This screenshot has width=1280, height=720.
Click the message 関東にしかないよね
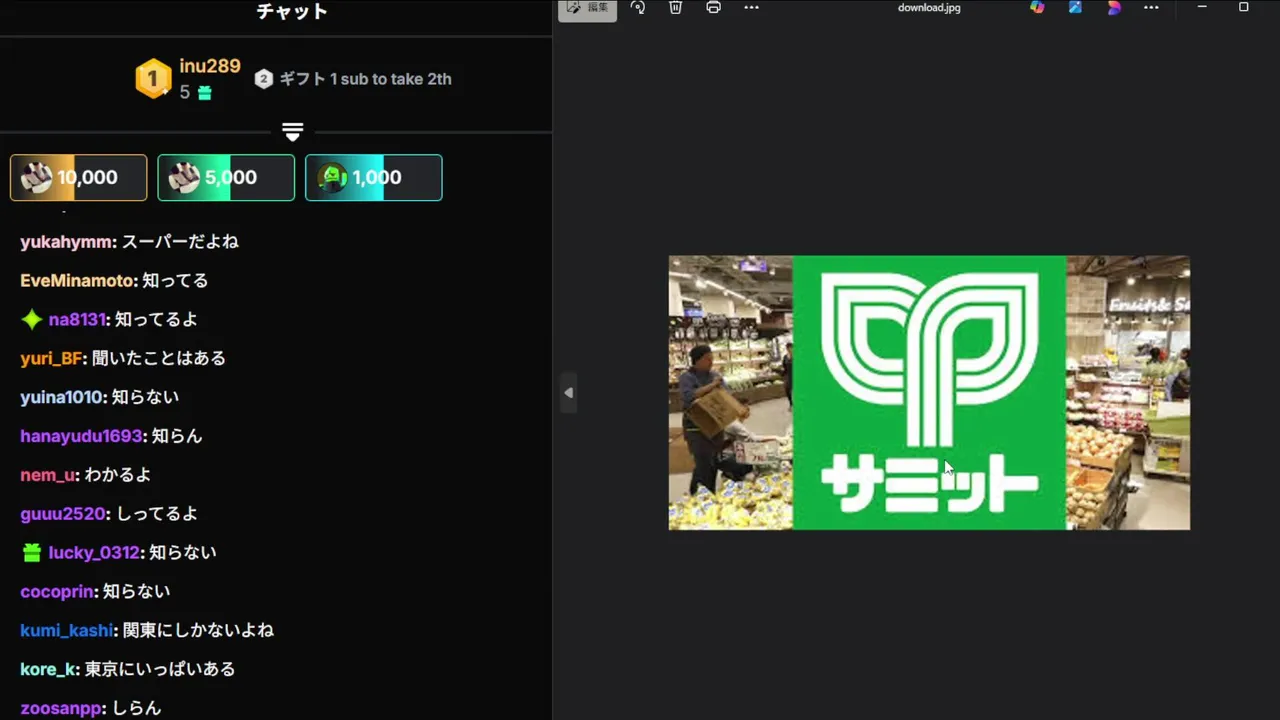click(x=198, y=631)
